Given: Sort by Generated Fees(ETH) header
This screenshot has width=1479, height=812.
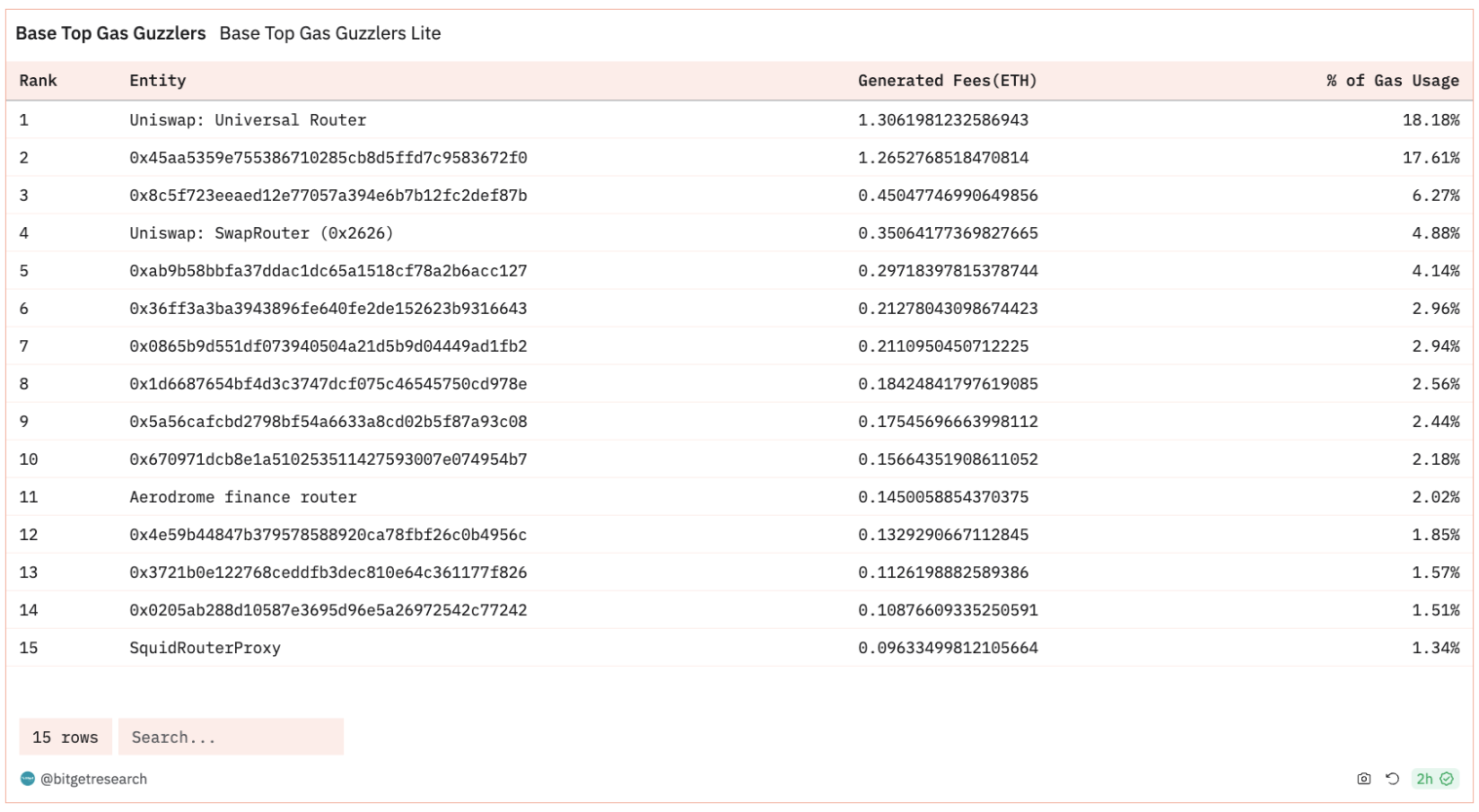Looking at the screenshot, I should coord(948,81).
